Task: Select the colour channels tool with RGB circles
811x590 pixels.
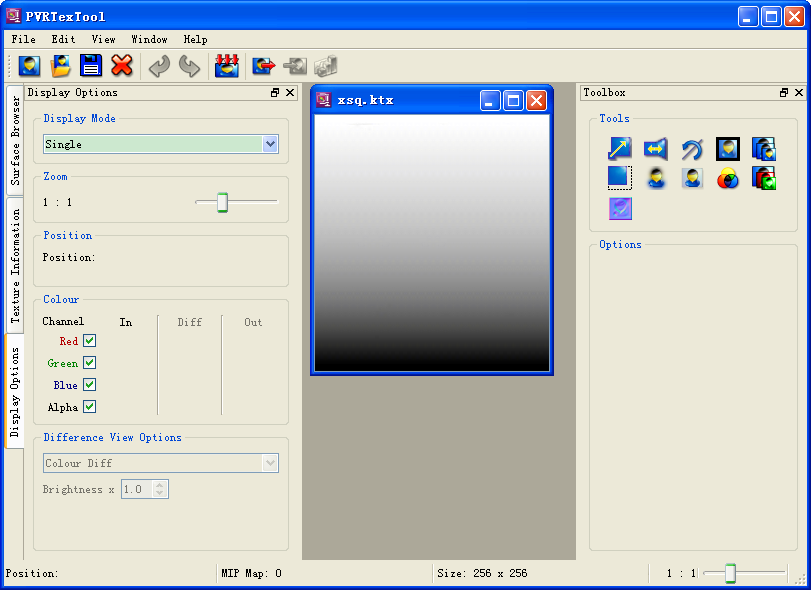Action: pos(728,178)
